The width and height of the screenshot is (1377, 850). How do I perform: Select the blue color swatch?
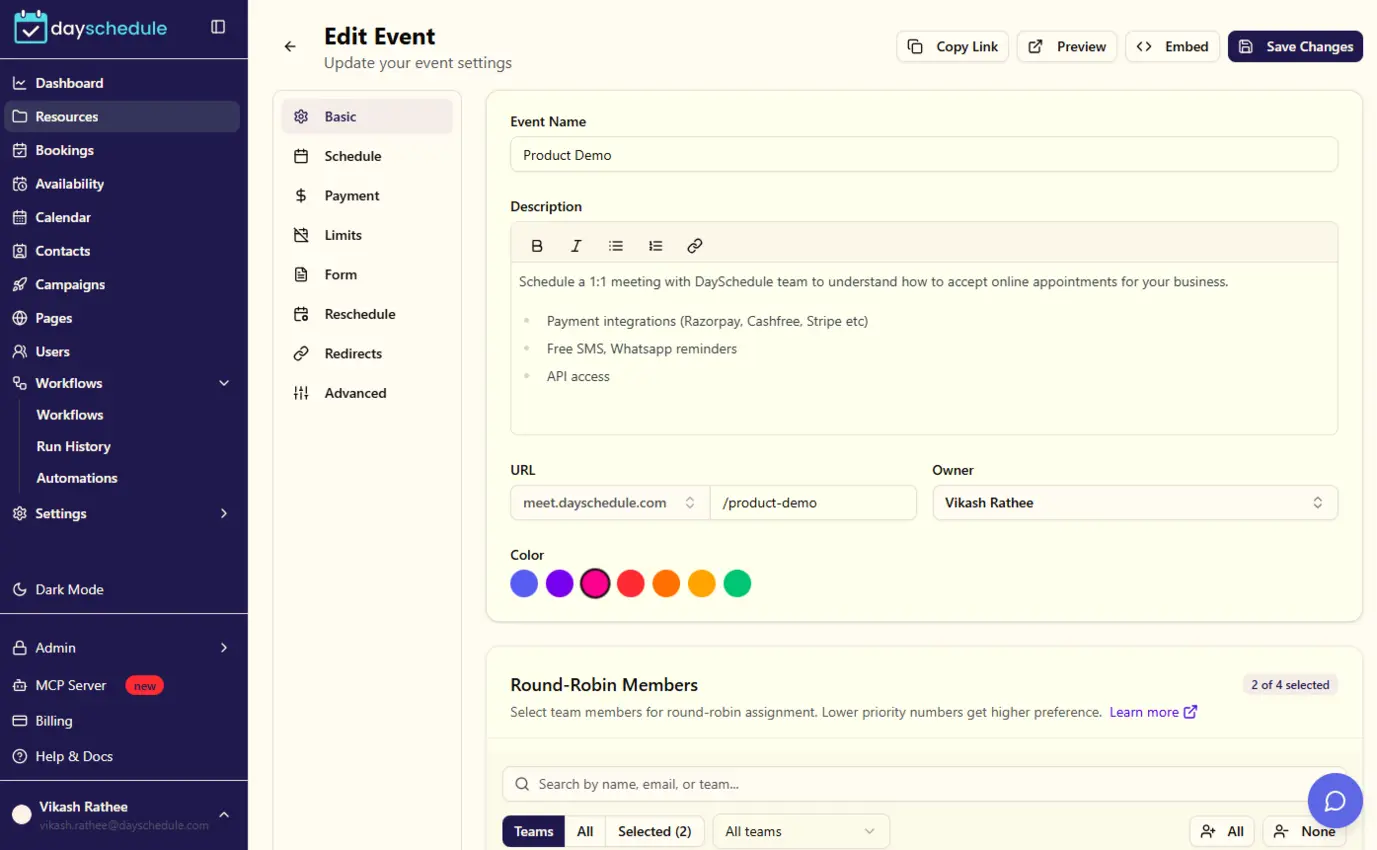tap(524, 583)
